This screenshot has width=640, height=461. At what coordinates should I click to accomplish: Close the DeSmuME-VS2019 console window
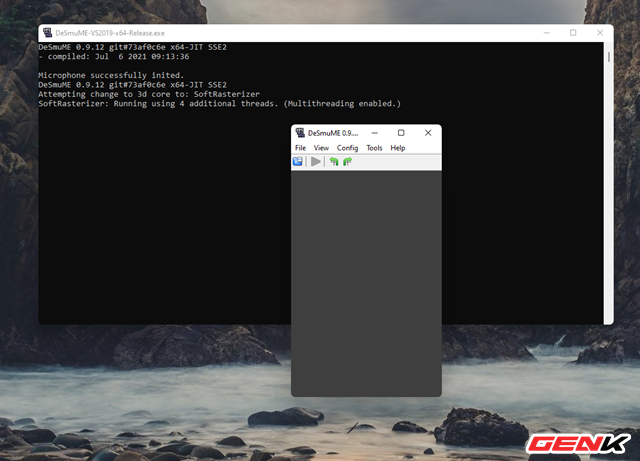pyautogui.click(x=600, y=33)
